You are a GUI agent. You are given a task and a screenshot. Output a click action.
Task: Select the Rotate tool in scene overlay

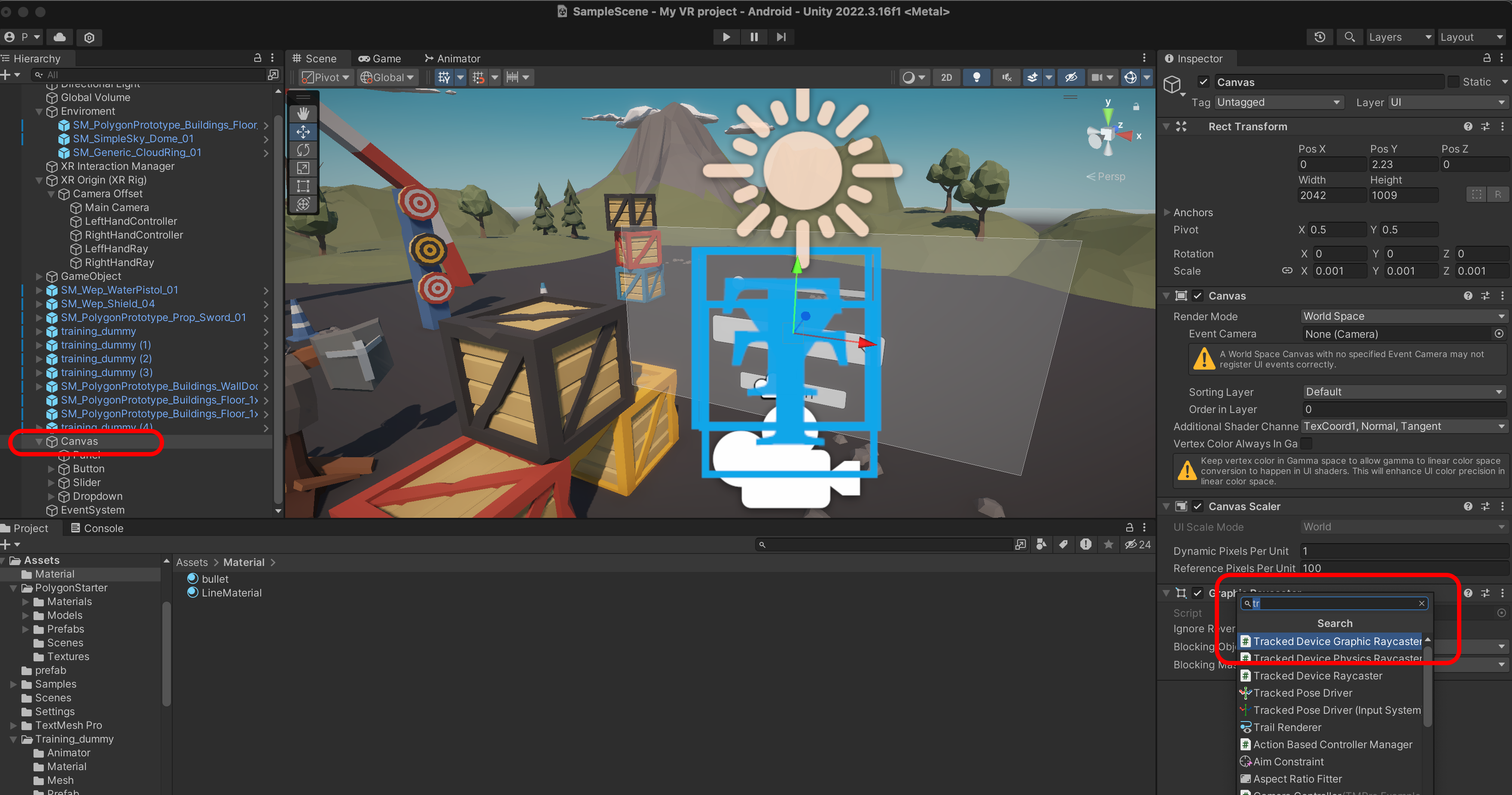(303, 150)
